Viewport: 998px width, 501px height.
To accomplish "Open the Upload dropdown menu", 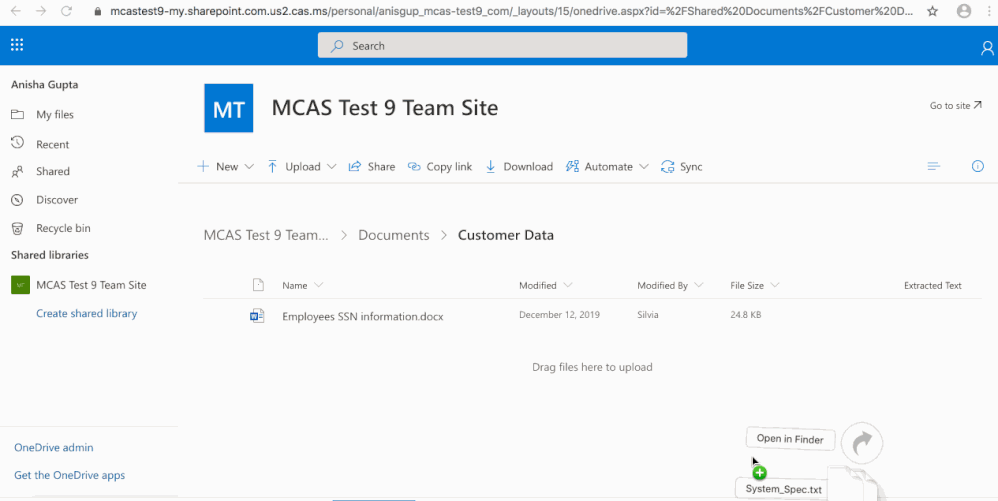I will pos(301,167).
